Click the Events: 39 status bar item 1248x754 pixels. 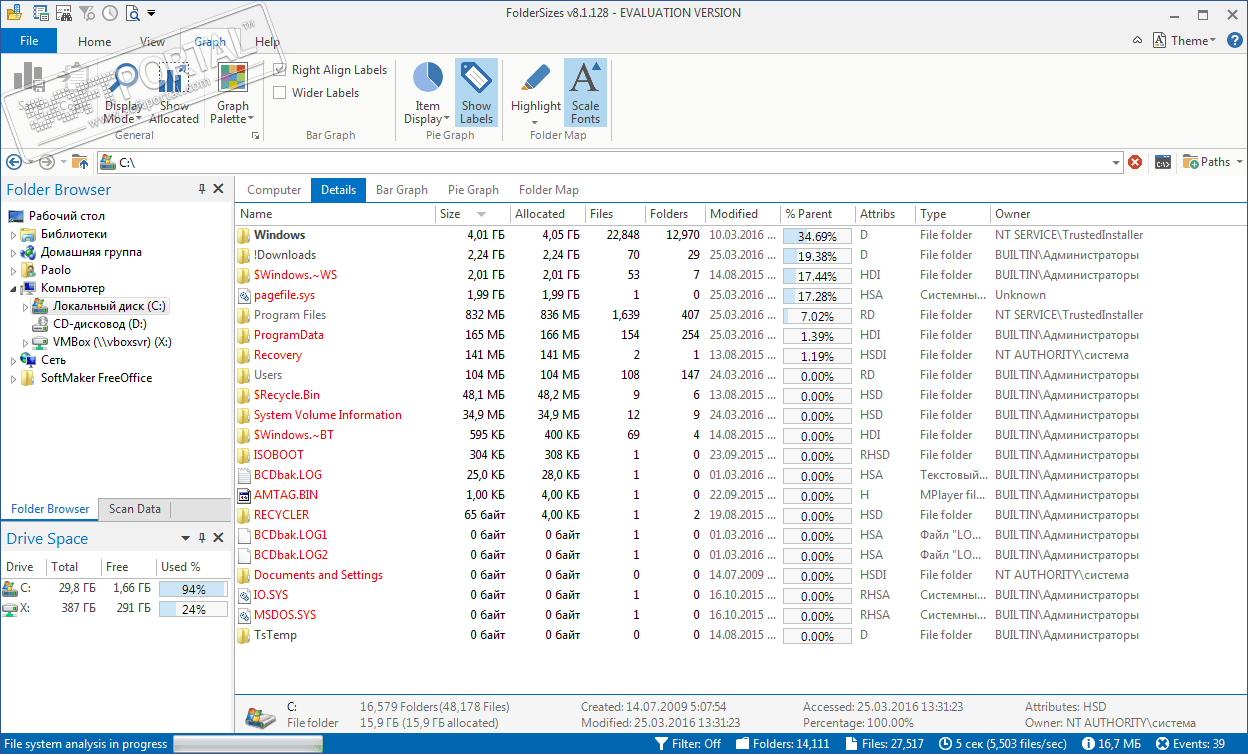[1190, 744]
